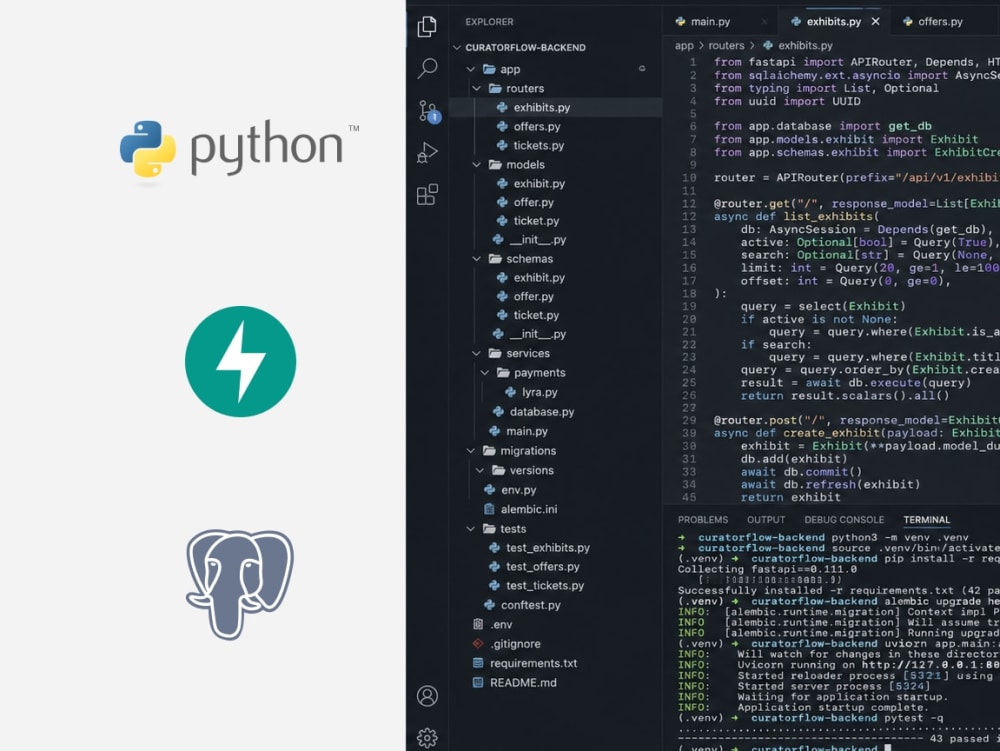Click the README.md file icon

tap(478, 683)
